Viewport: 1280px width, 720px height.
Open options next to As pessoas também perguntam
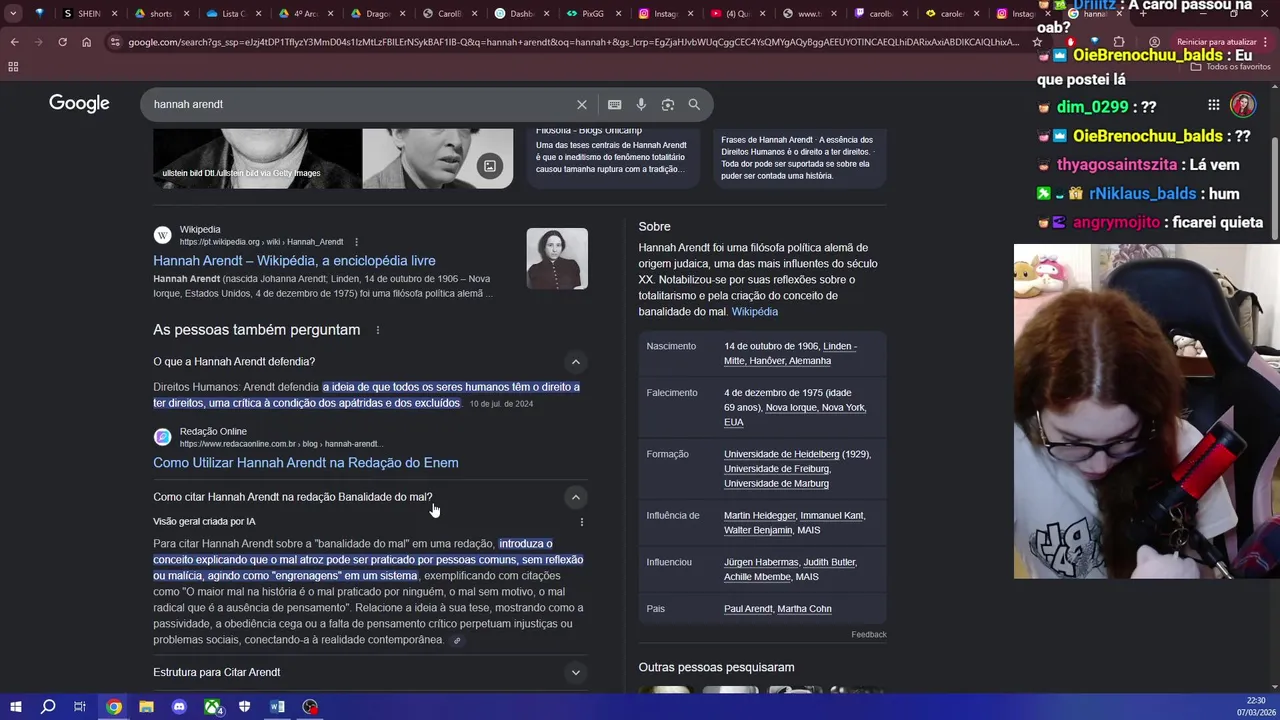click(378, 330)
